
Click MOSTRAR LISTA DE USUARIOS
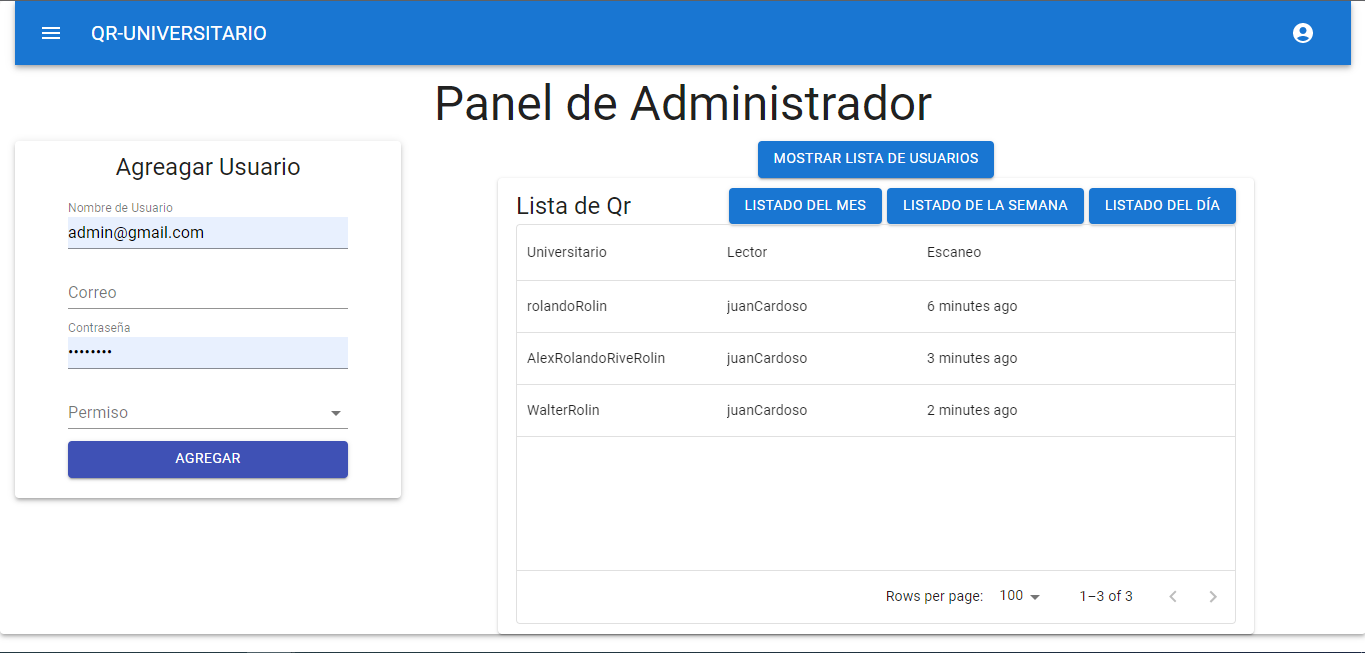click(875, 159)
